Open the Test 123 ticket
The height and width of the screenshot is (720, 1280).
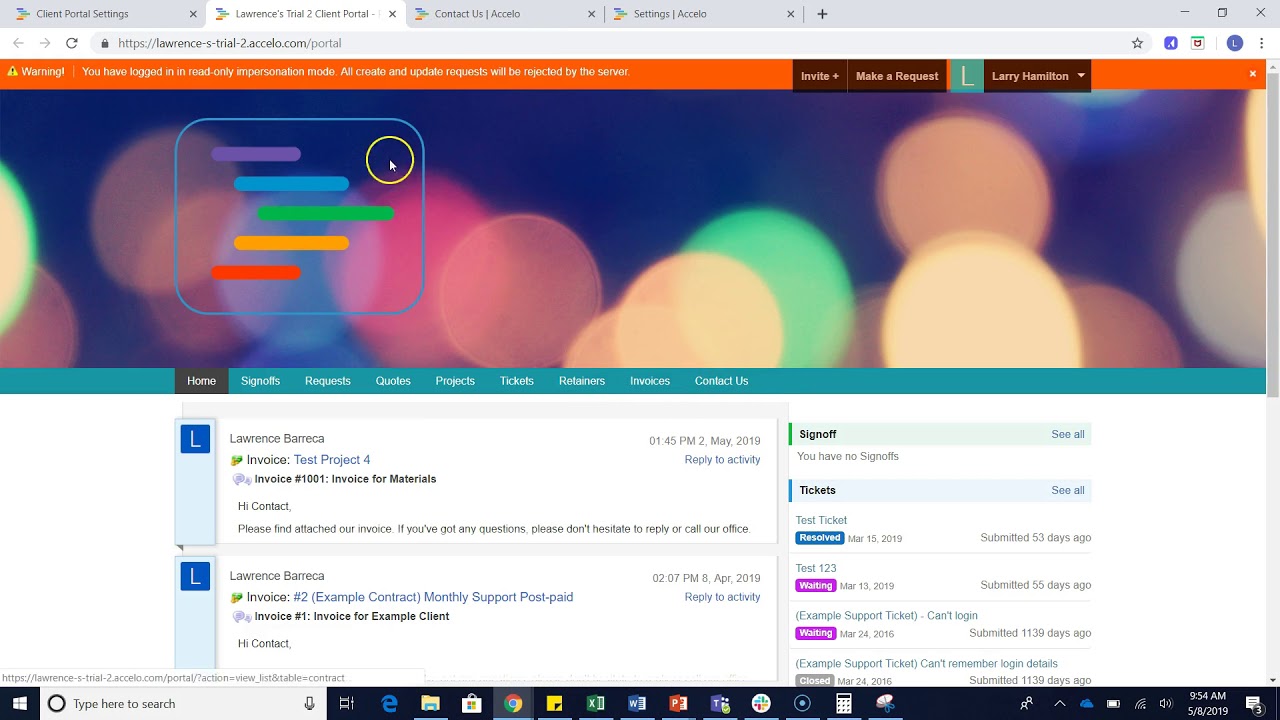click(x=816, y=568)
